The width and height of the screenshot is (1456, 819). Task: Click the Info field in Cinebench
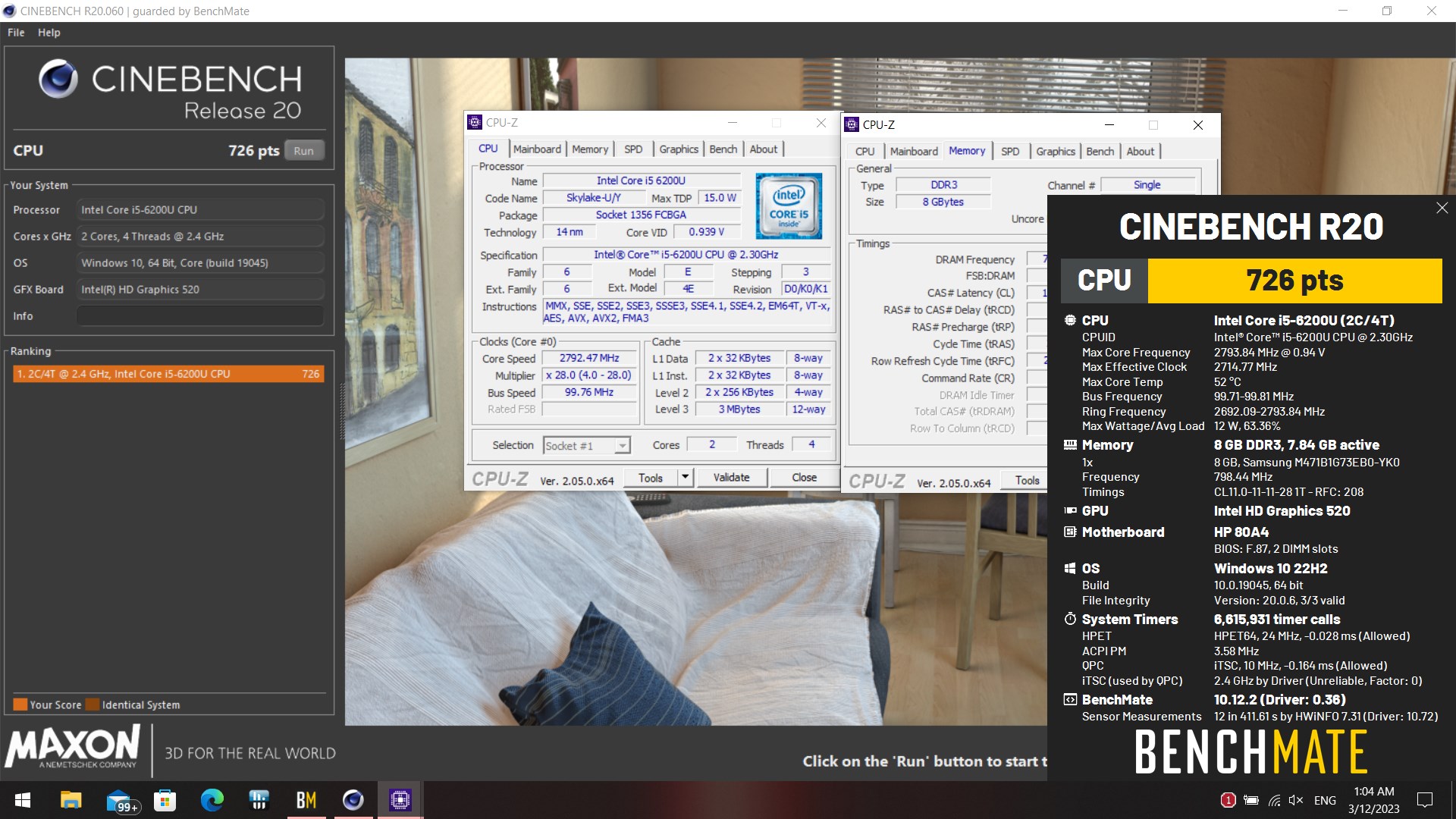(200, 316)
